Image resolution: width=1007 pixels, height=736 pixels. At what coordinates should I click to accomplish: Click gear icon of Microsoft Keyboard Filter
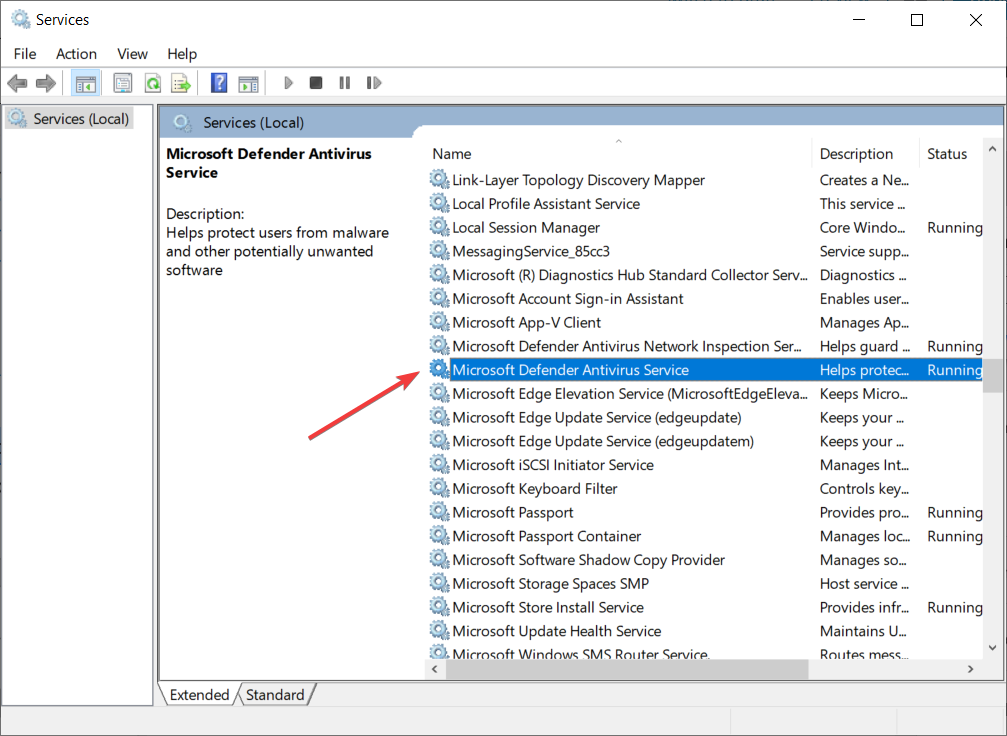pos(439,489)
